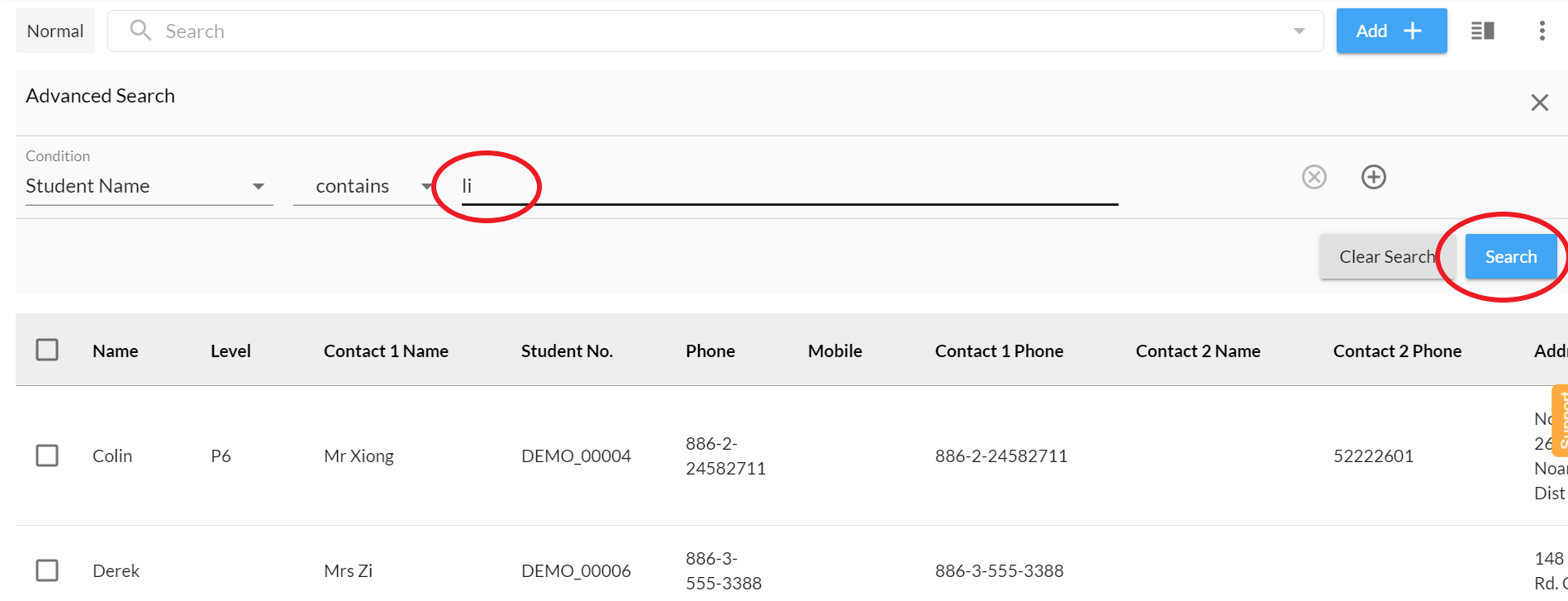
Task: Focus the condition value field containing "li"
Action: 789,186
